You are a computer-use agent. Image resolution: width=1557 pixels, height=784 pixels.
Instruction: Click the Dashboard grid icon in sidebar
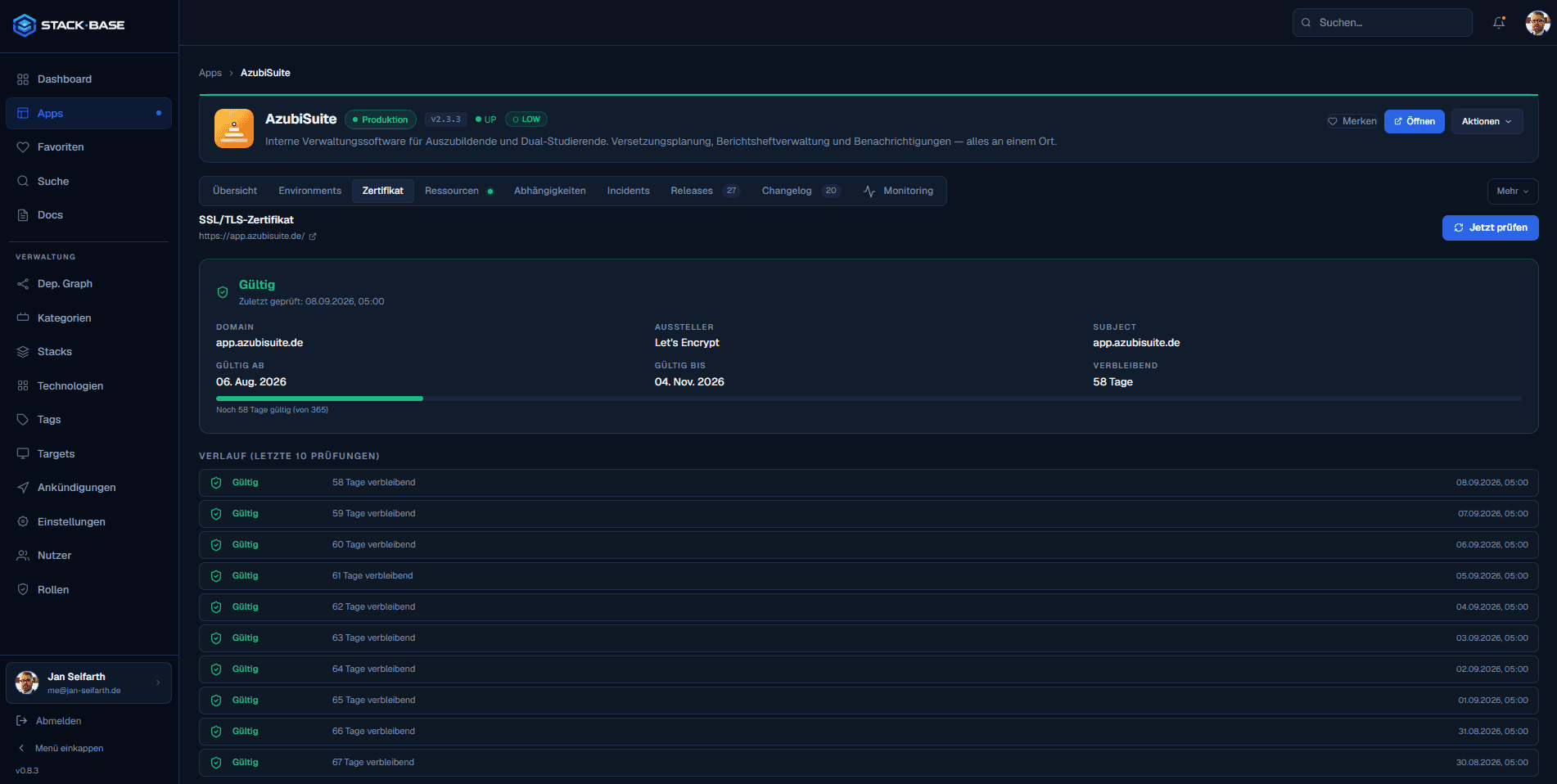(x=23, y=79)
